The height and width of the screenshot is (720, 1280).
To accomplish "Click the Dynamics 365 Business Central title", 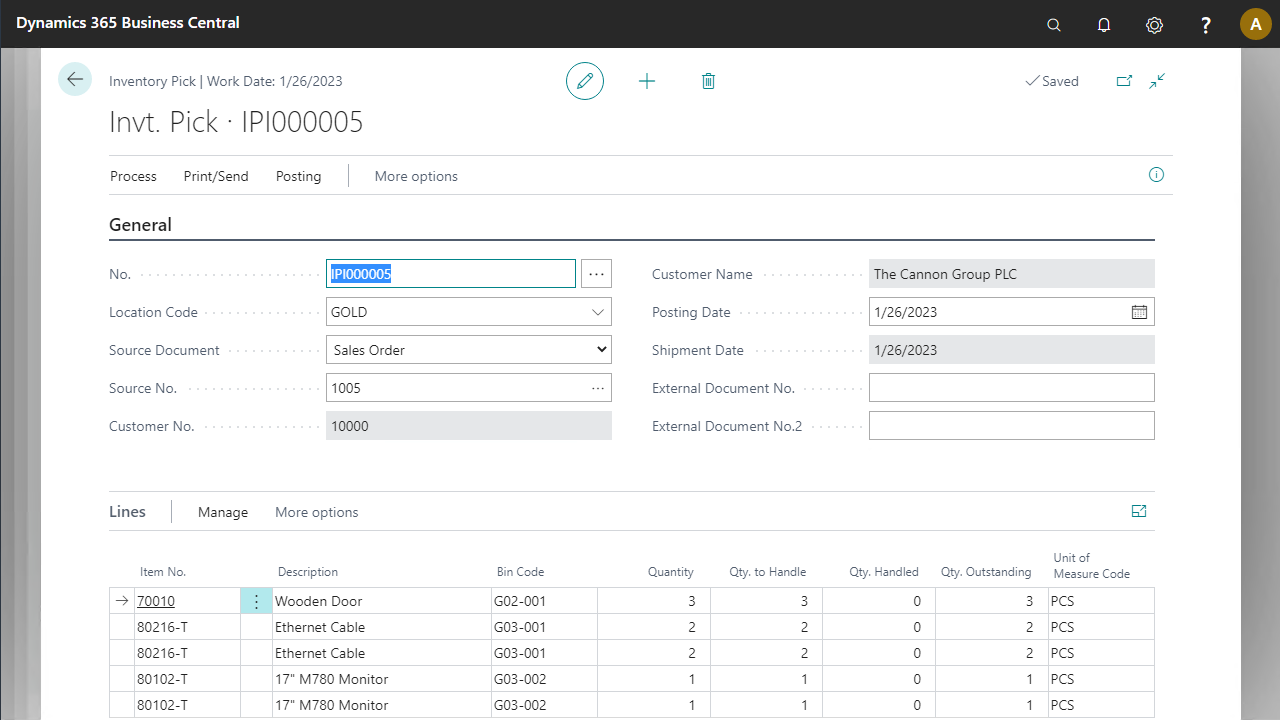I will tap(128, 22).
